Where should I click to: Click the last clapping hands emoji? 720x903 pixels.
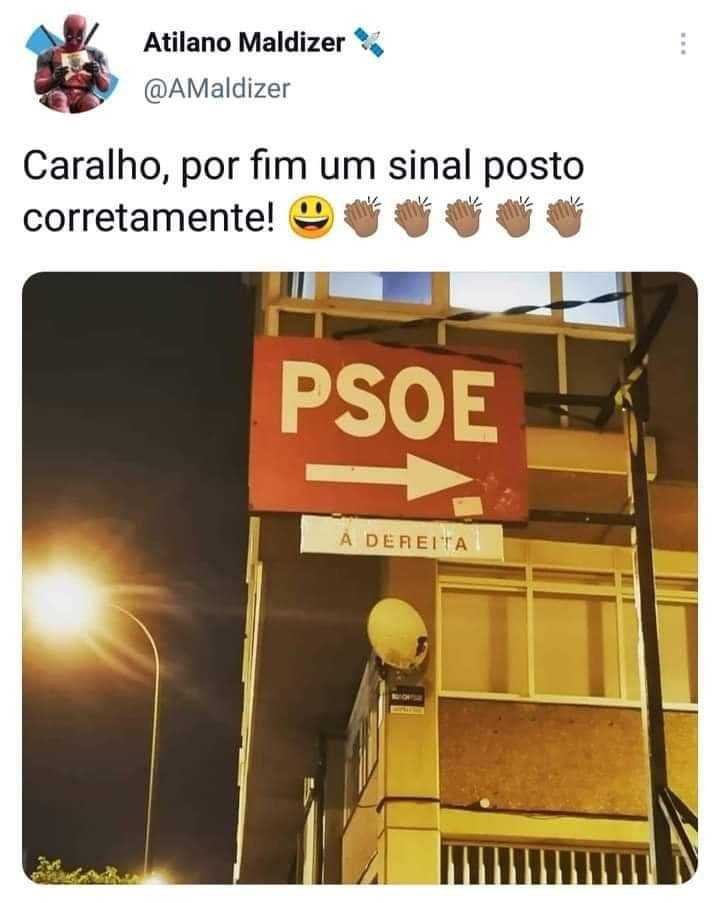pyautogui.click(x=564, y=217)
